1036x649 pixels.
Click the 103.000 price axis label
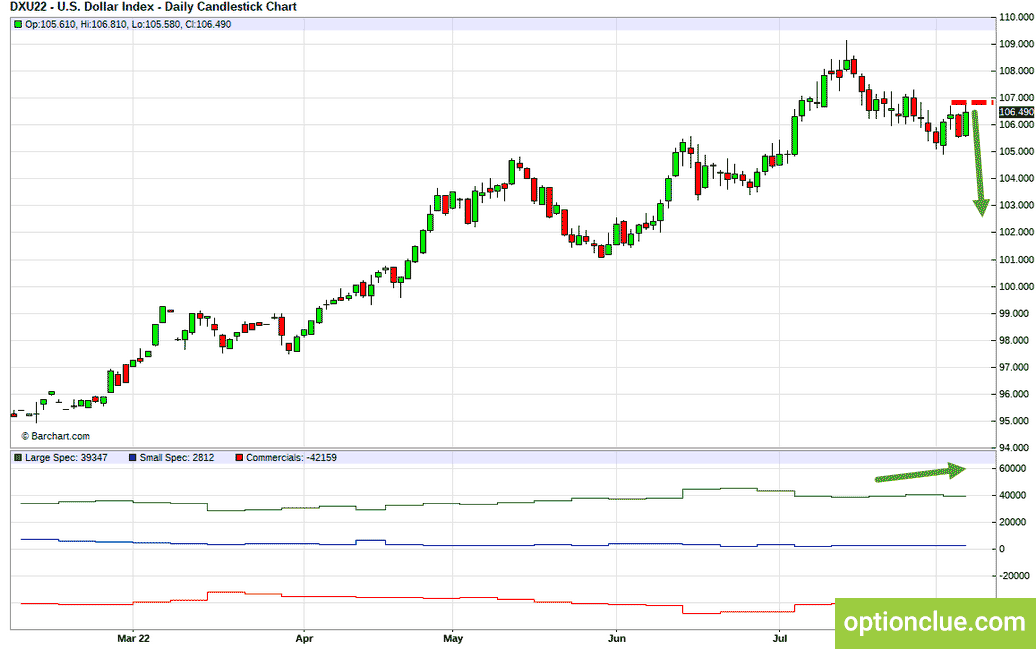pos(1017,206)
